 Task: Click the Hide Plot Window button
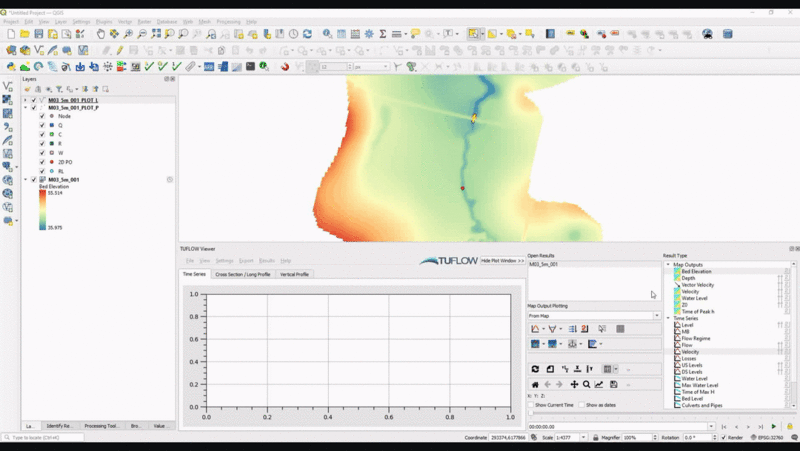click(502, 260)
